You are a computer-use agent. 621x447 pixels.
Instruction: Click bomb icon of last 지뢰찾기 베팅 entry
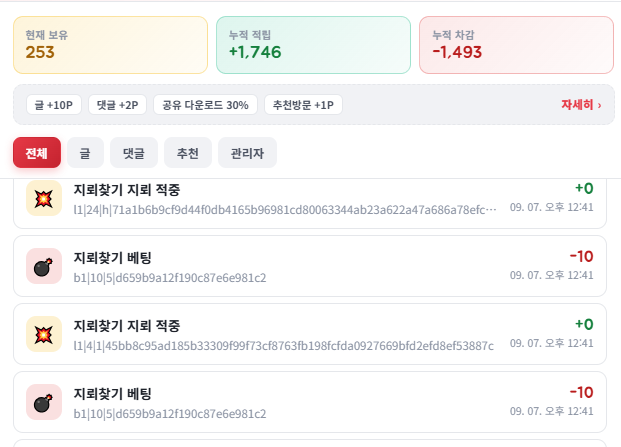coord(44,402)
